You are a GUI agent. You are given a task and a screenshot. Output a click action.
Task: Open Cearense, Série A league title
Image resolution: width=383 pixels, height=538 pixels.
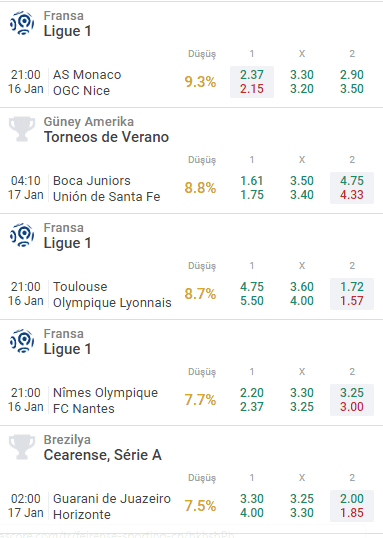(x=103, y=455)
